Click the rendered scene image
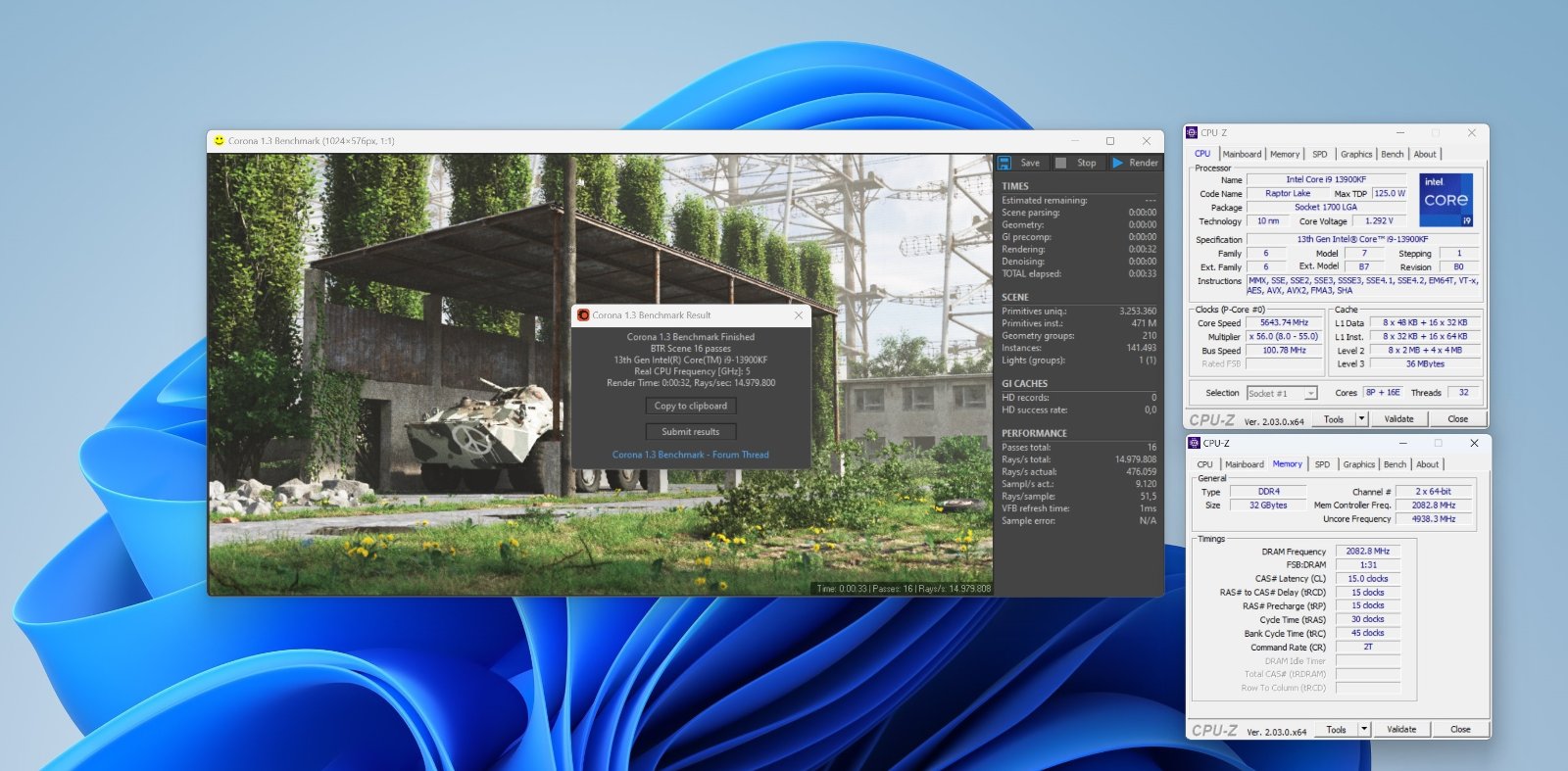This screenshot has height=771, width=1568. 600,374
